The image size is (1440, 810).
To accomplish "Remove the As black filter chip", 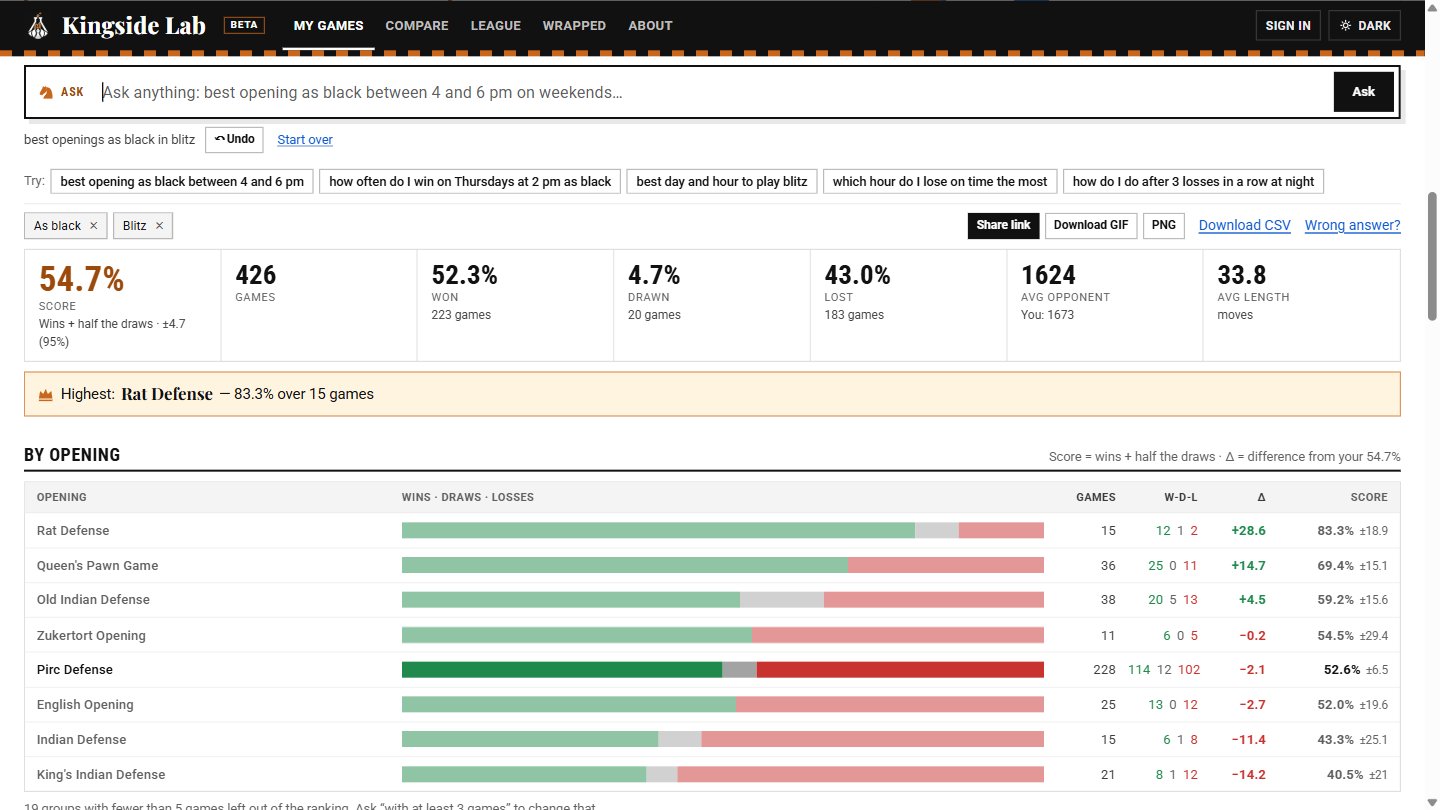I will tap(93, 226).
